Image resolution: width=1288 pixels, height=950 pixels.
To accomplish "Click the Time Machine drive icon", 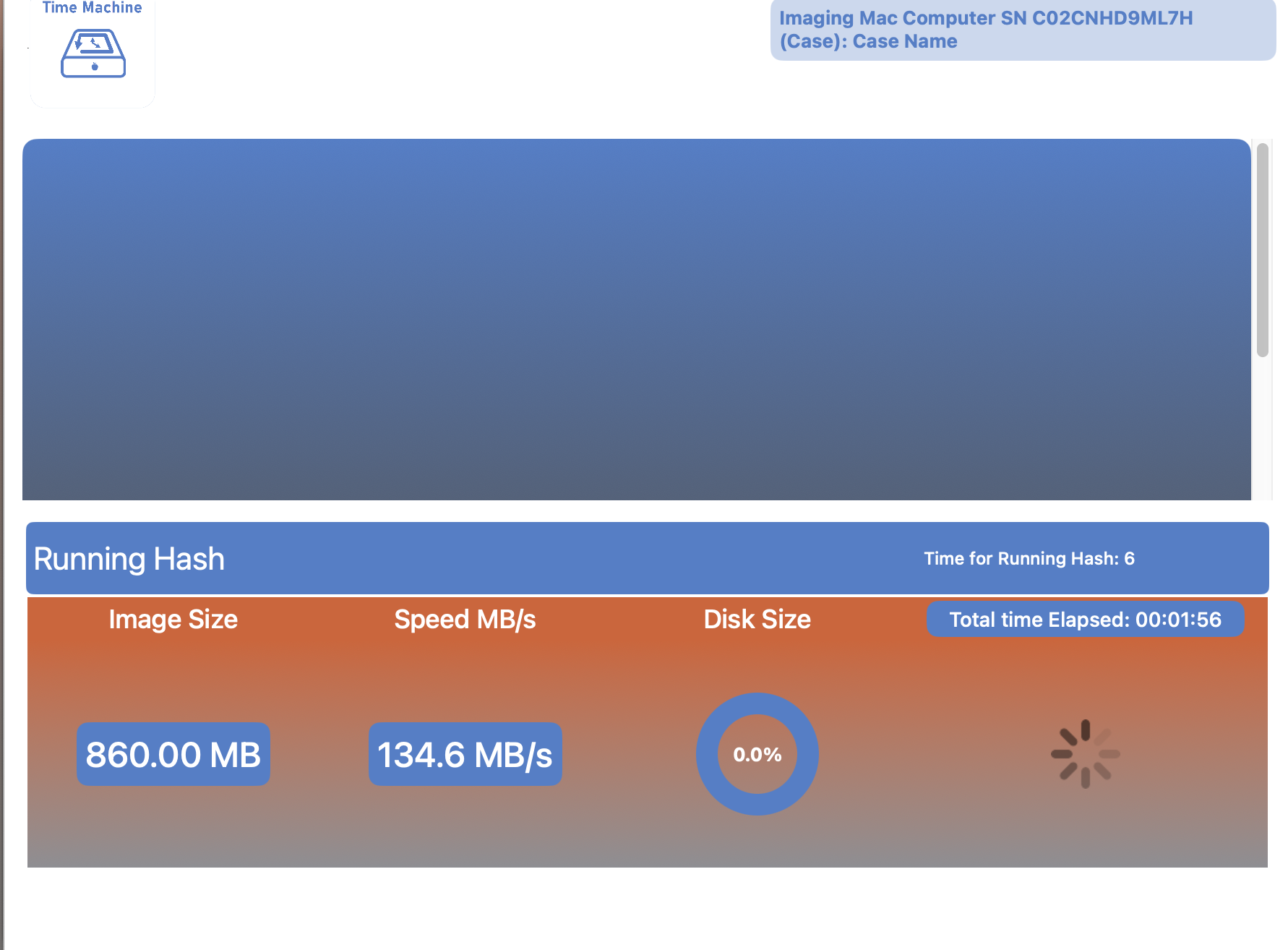I will pyautogui.click(x=93, y=54).
